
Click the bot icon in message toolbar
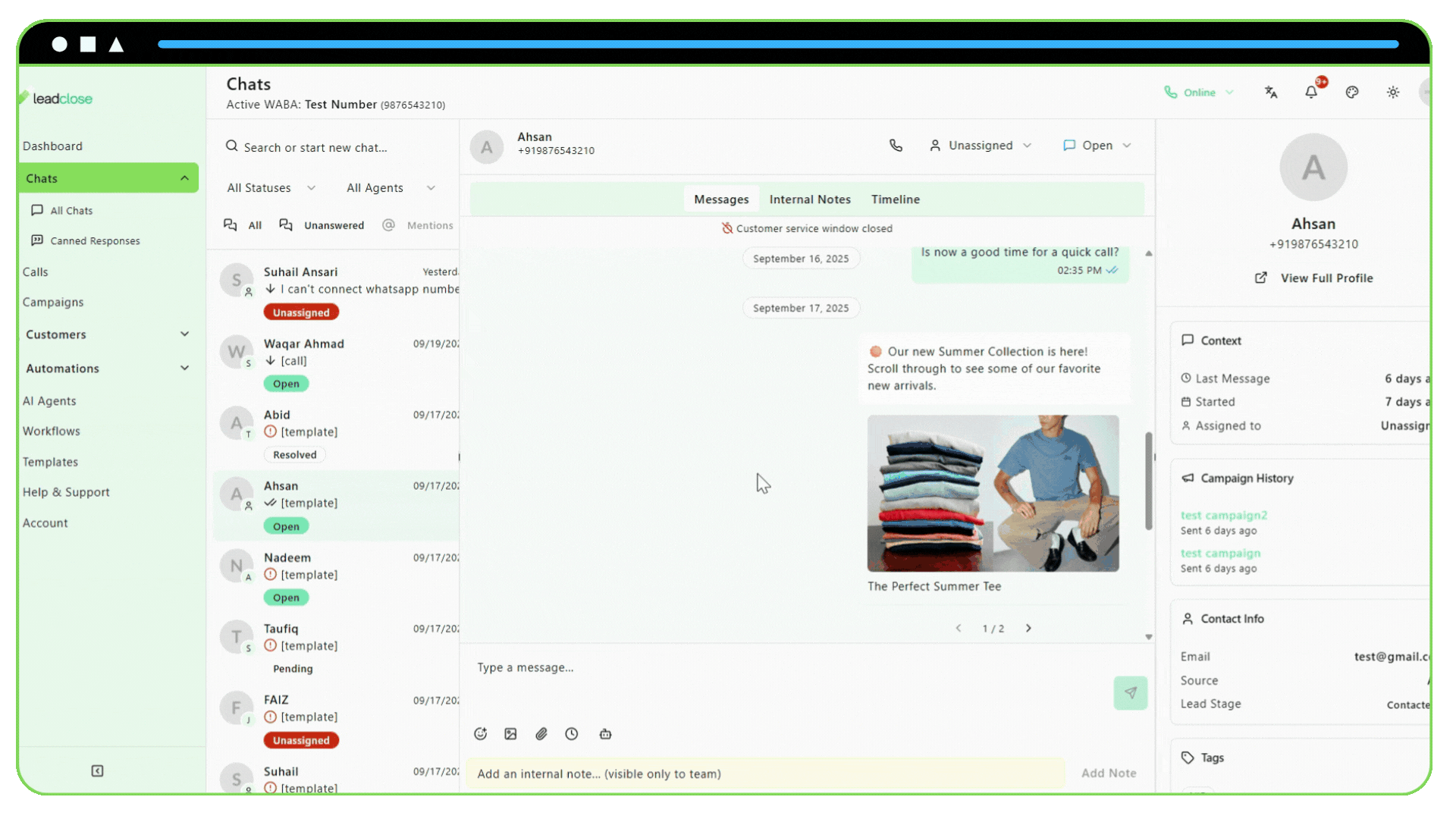(605, 733)
